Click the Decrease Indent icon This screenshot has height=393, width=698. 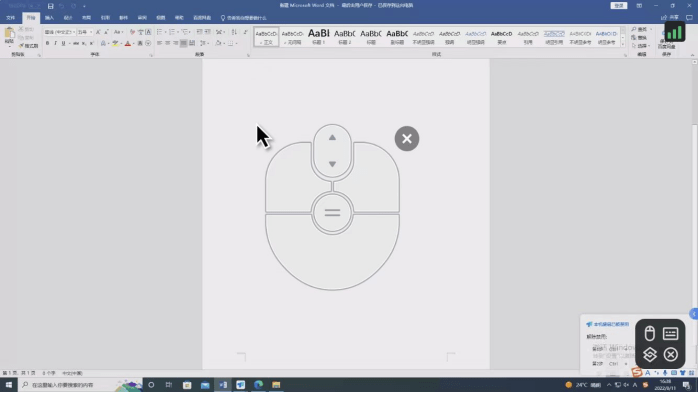tap(199, 32)
